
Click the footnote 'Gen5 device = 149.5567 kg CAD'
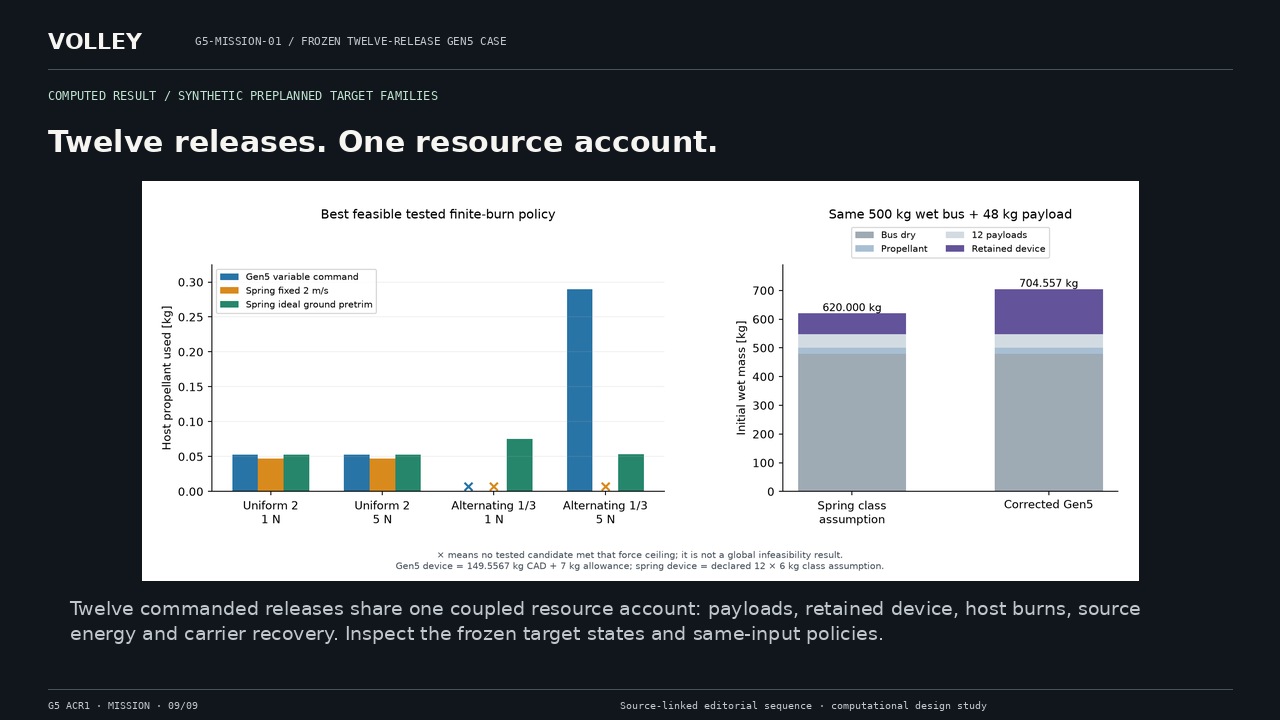click(640, 566)
